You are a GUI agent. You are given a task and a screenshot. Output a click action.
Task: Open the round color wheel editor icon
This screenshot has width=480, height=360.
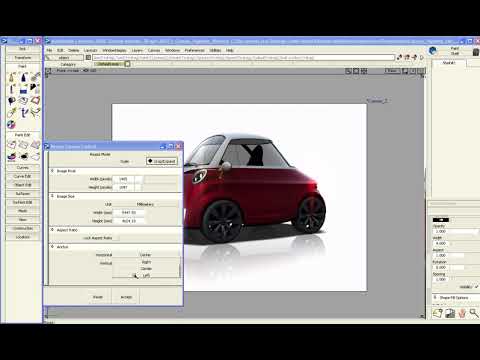[x=11, y=124]
